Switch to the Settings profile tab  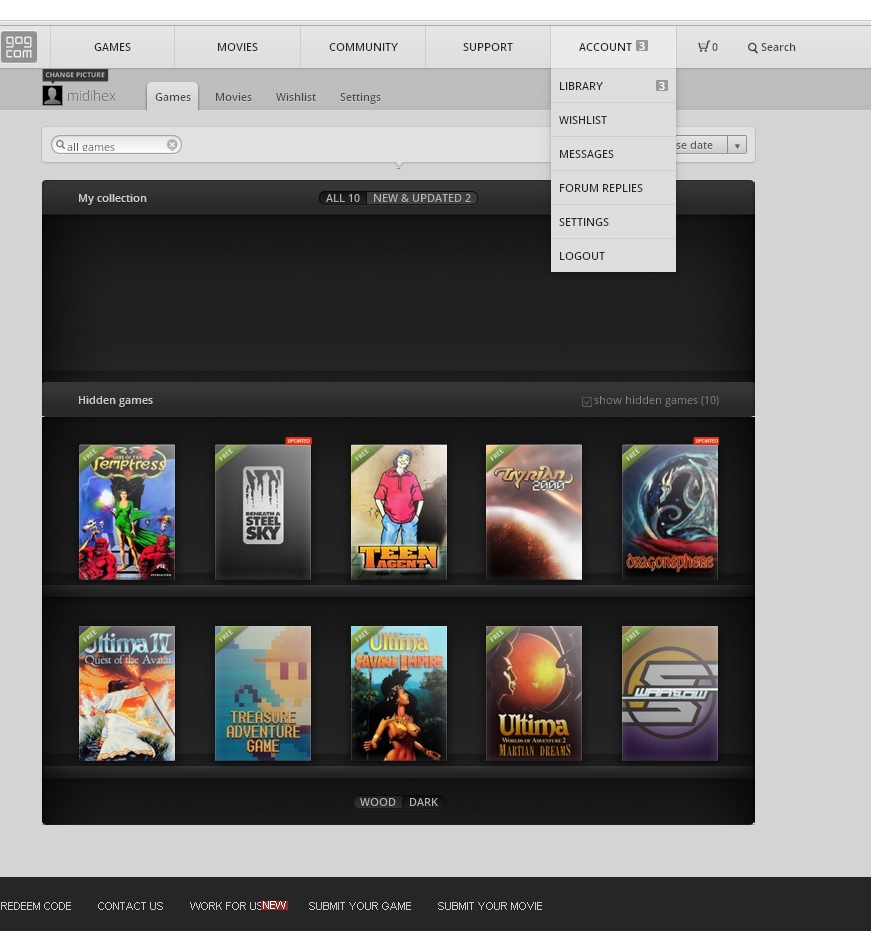360,97
